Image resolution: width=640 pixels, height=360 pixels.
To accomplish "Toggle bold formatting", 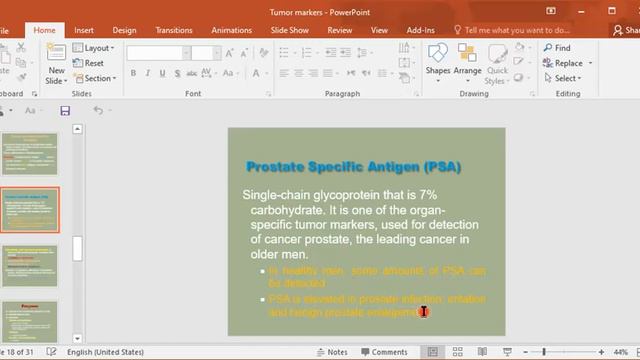I will click(133, 73).
